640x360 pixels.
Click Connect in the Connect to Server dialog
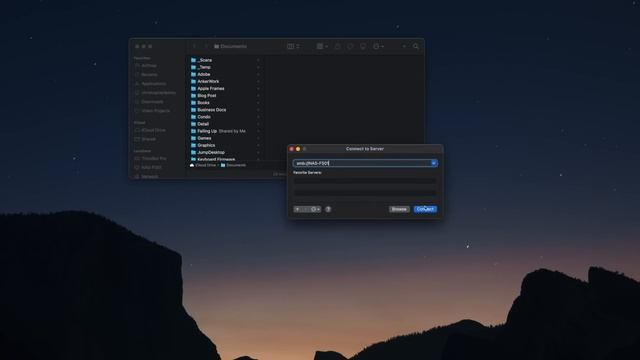click(425, 209)
